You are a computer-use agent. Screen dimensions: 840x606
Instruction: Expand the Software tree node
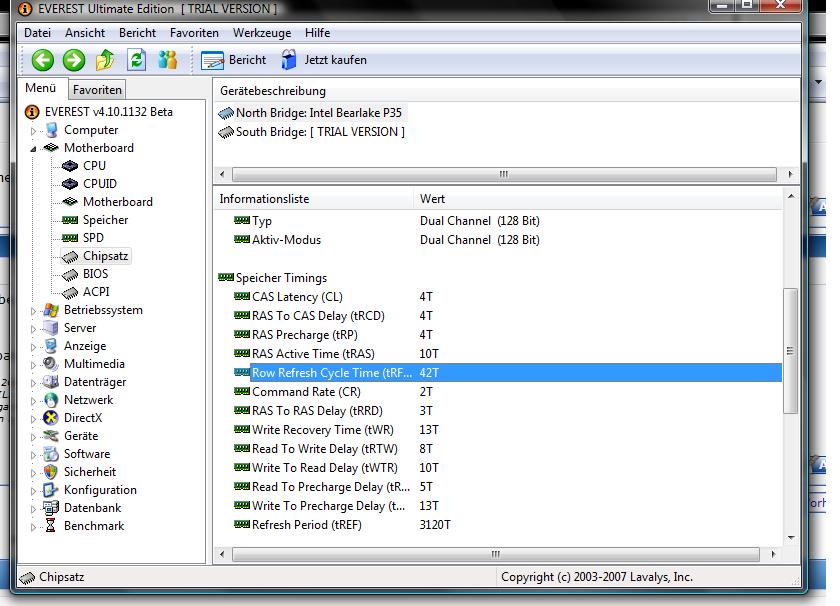33,455
